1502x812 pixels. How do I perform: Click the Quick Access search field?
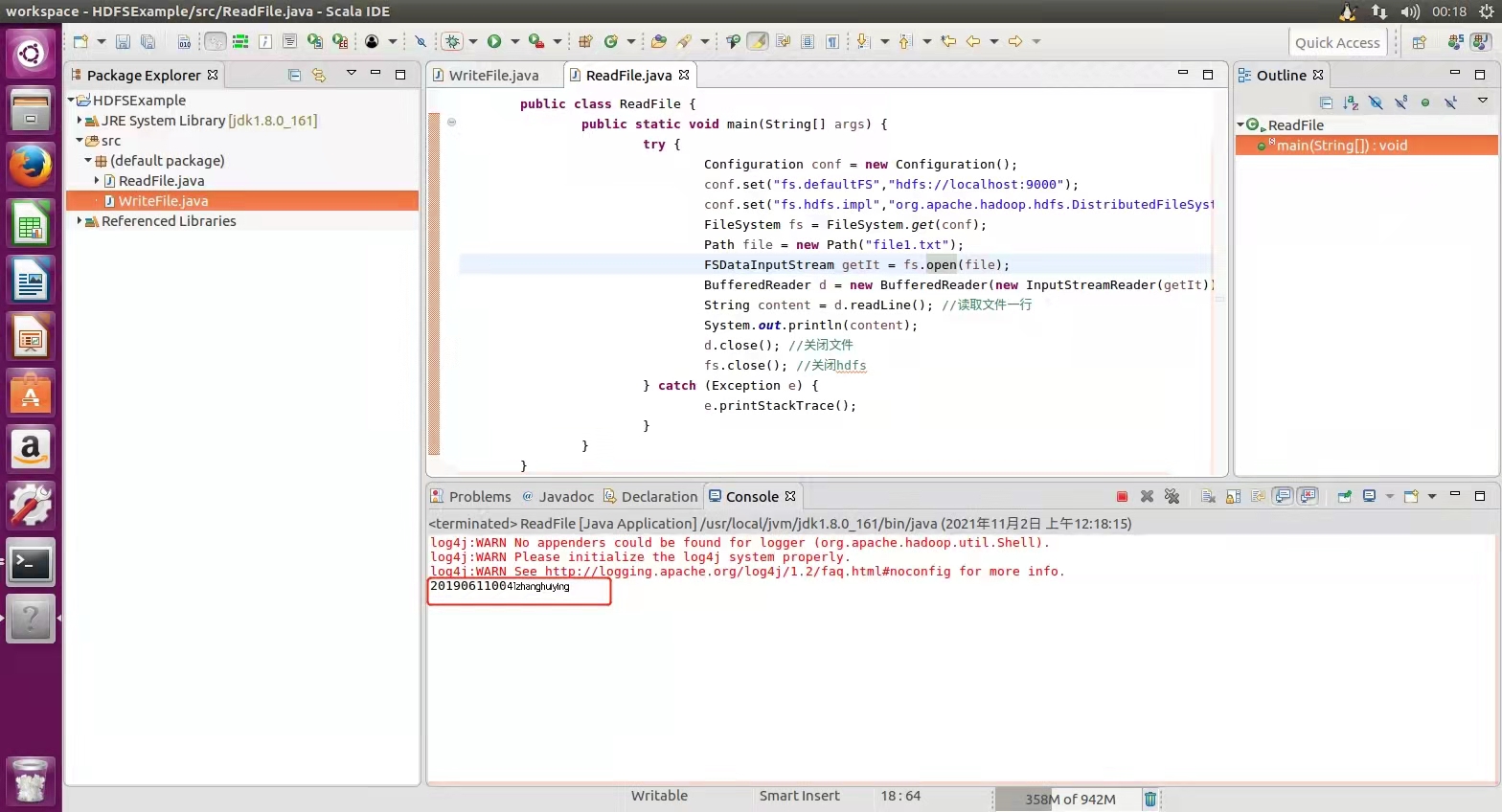click(x=1337, y=42)
